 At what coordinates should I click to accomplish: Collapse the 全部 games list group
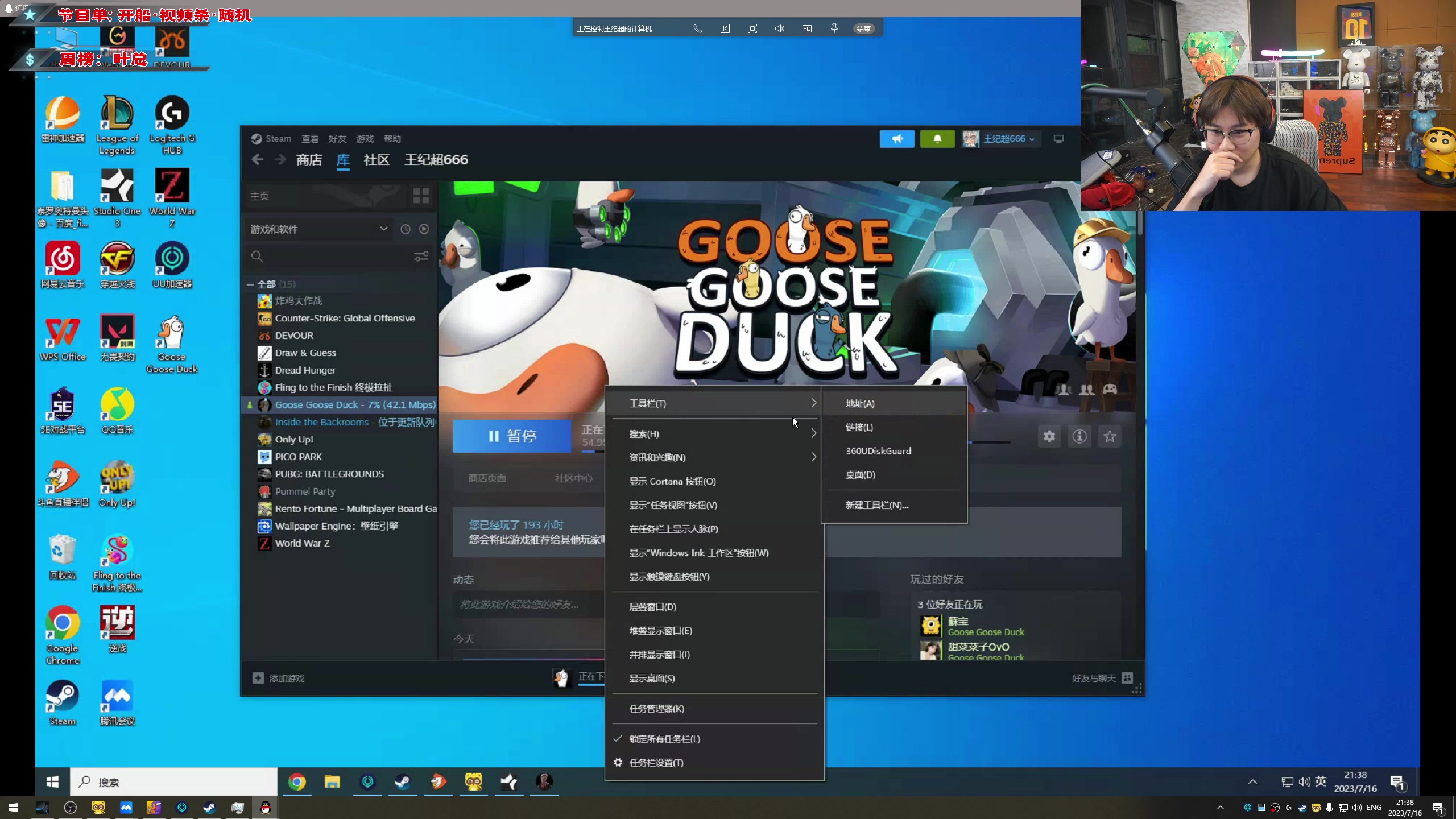[x=250, y=284]
